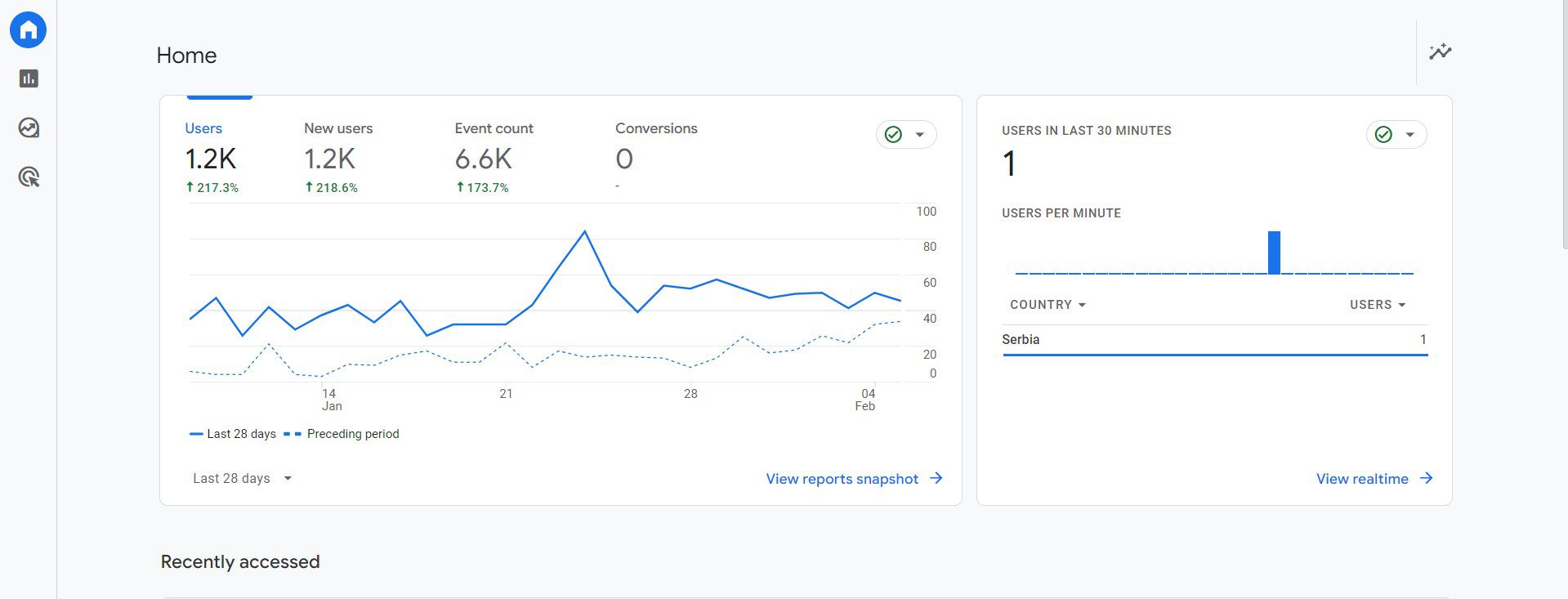1568x599 pixels.
Task: Open the Explore icon in sidebar
Action: 29,127
